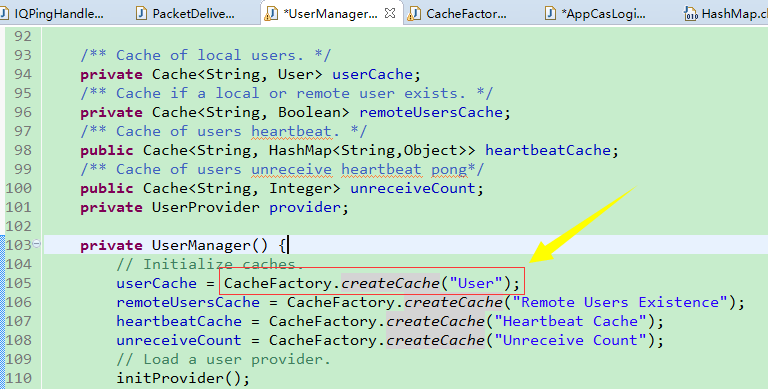Click createCache call on line 105
Viewport: 768px width, 389px height.
[x=390, y=283]
